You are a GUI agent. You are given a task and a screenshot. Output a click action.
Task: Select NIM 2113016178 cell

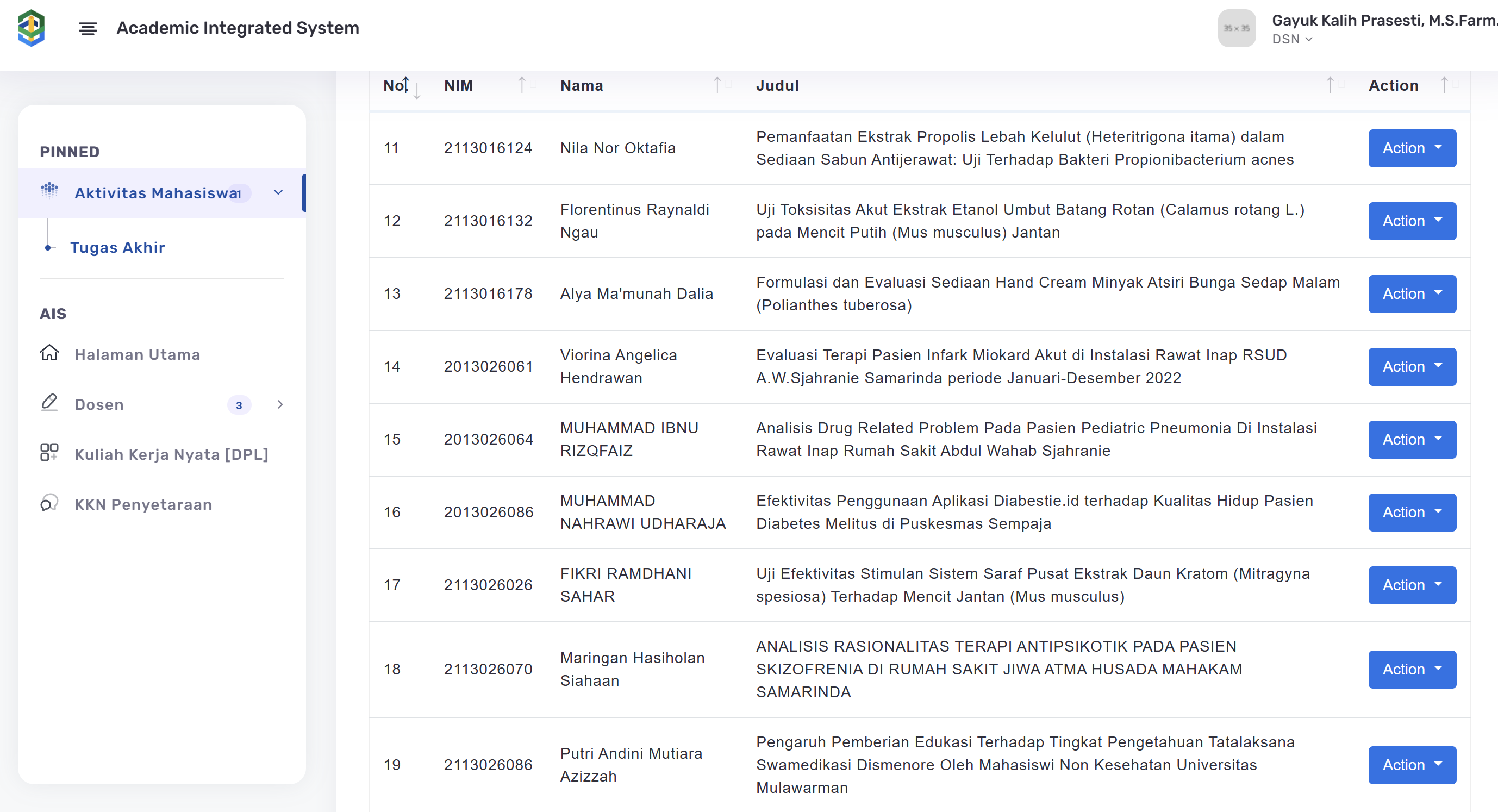pyautogui.click(x=488, y=293)
